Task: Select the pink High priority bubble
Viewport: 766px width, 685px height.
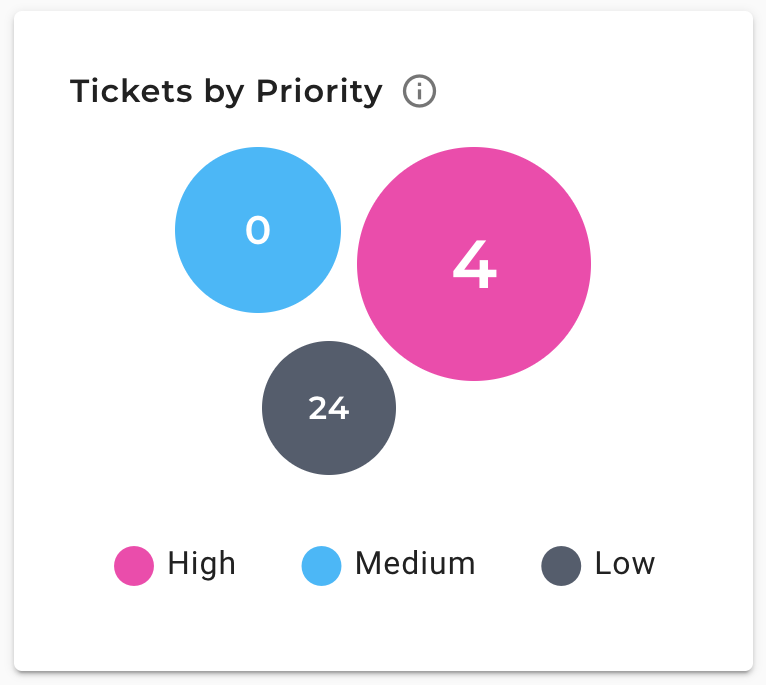Action: pos(474,264)
